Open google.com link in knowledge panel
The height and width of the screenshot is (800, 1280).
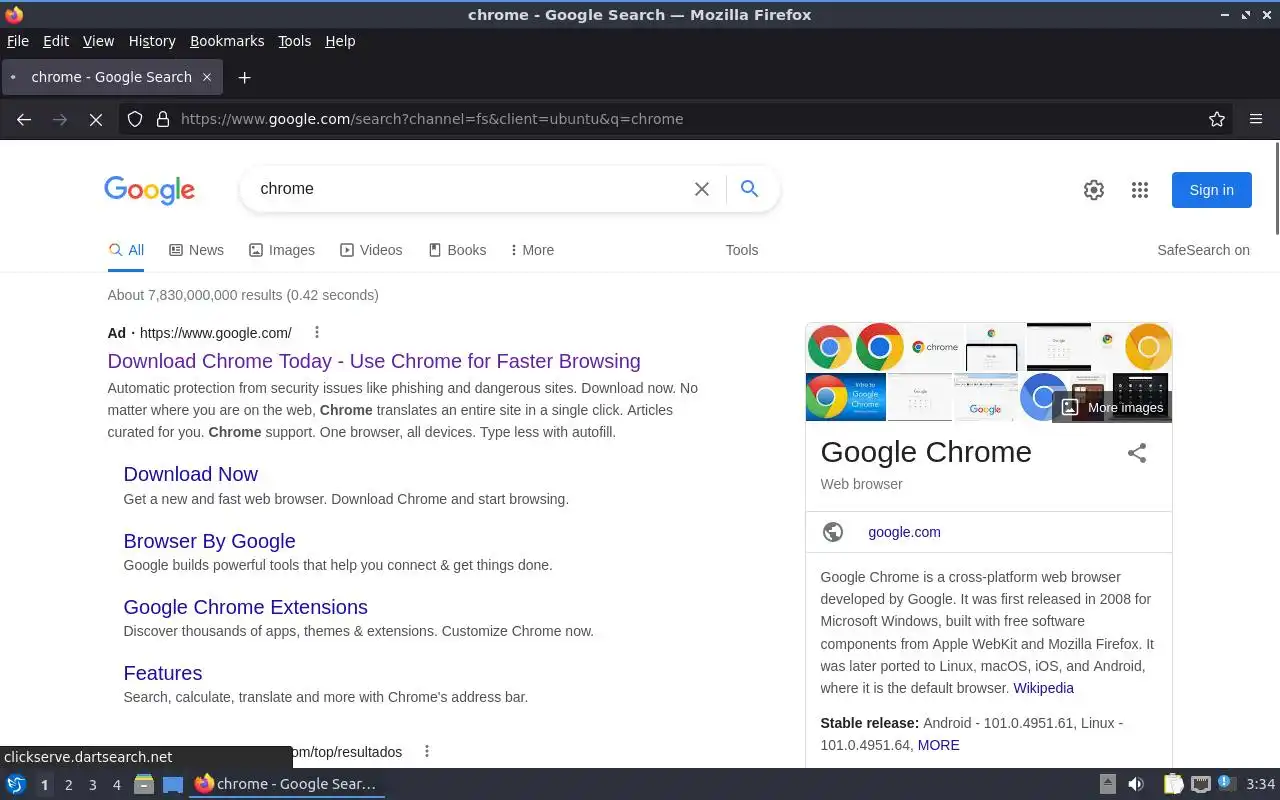pos(904,532)
